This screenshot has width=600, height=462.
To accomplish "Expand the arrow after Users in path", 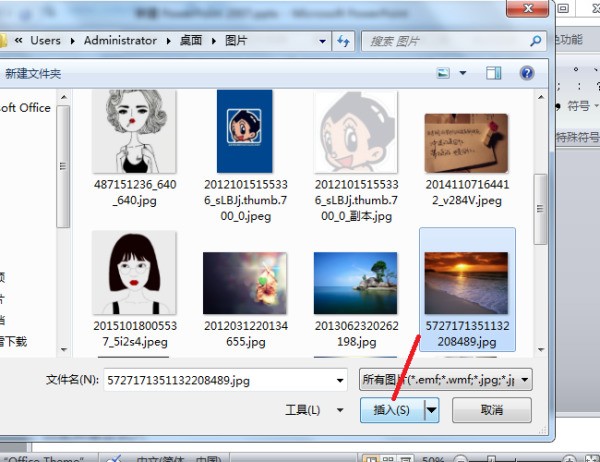I will [x=72, y=41].
